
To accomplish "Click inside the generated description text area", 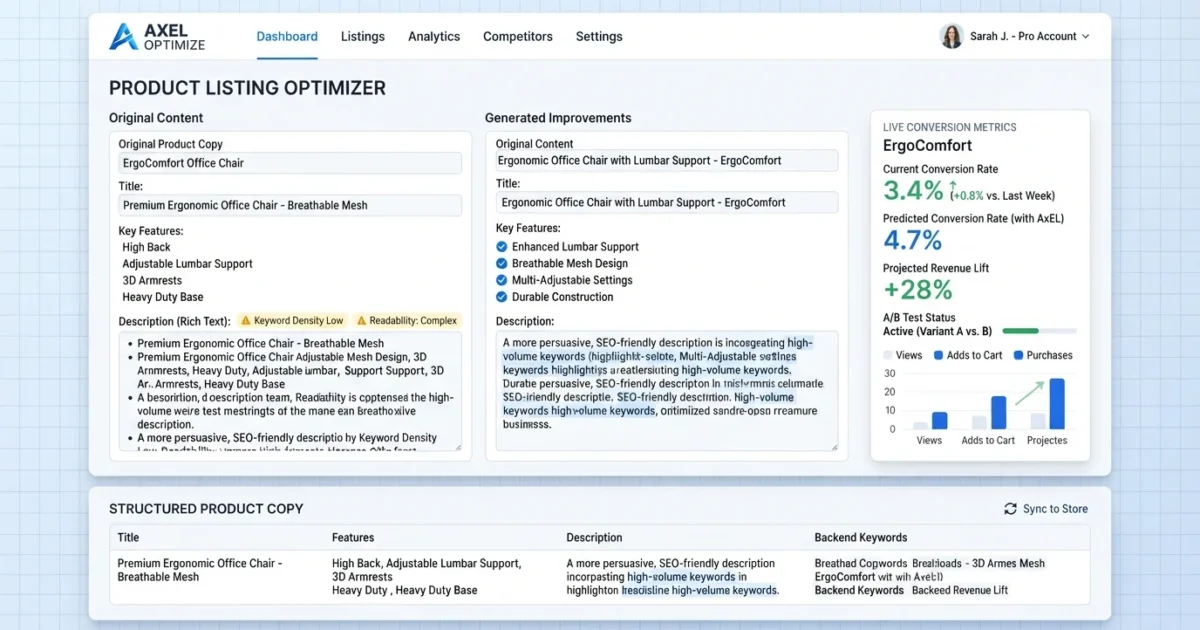I will [667, 391].
